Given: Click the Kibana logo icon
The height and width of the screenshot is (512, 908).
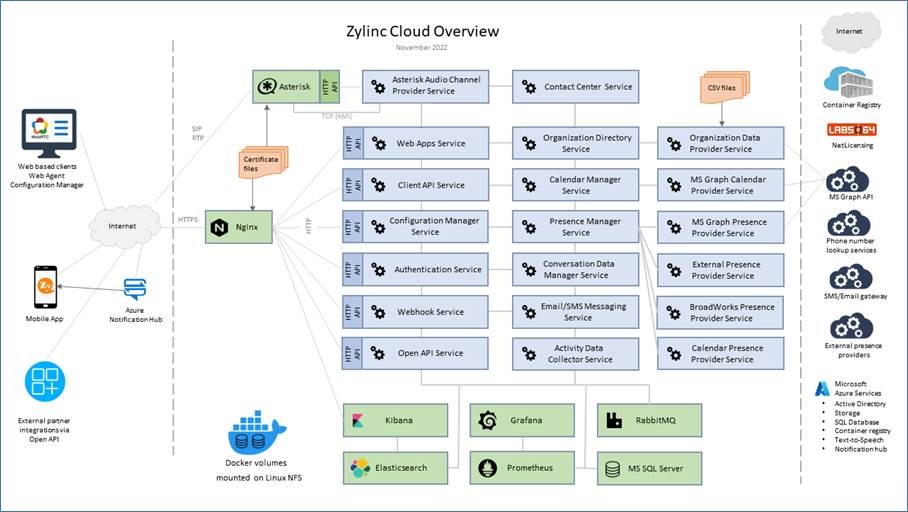Looking at the screenshot, I should click(359, 420).
